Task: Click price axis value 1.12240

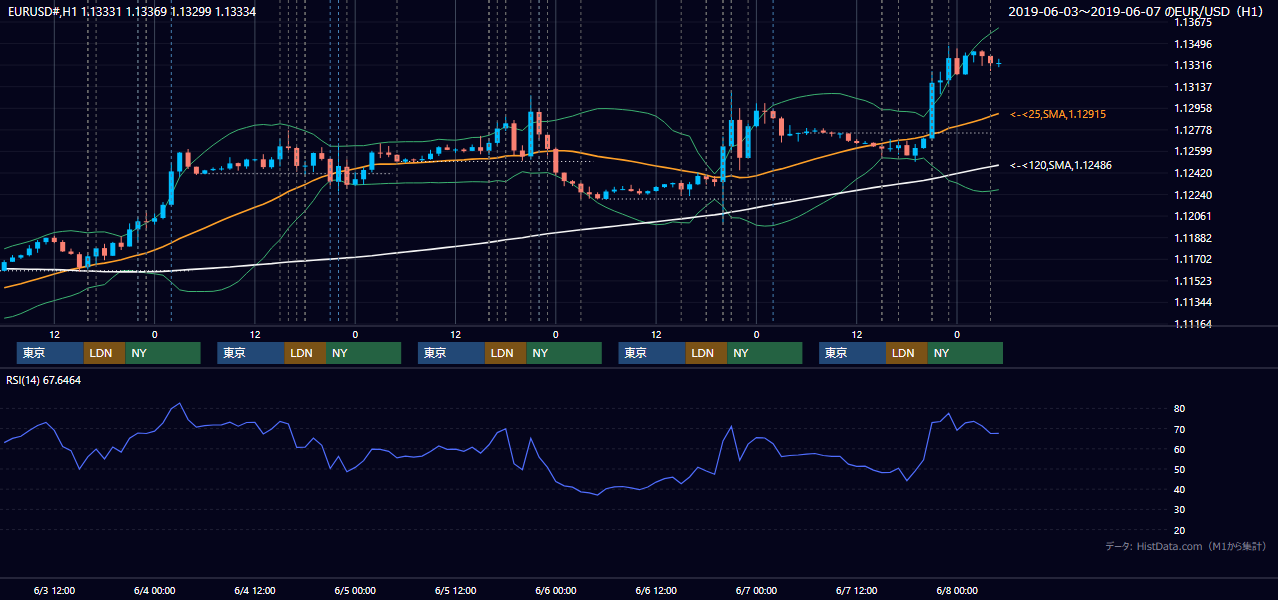Action: (x=1193, y=195)
